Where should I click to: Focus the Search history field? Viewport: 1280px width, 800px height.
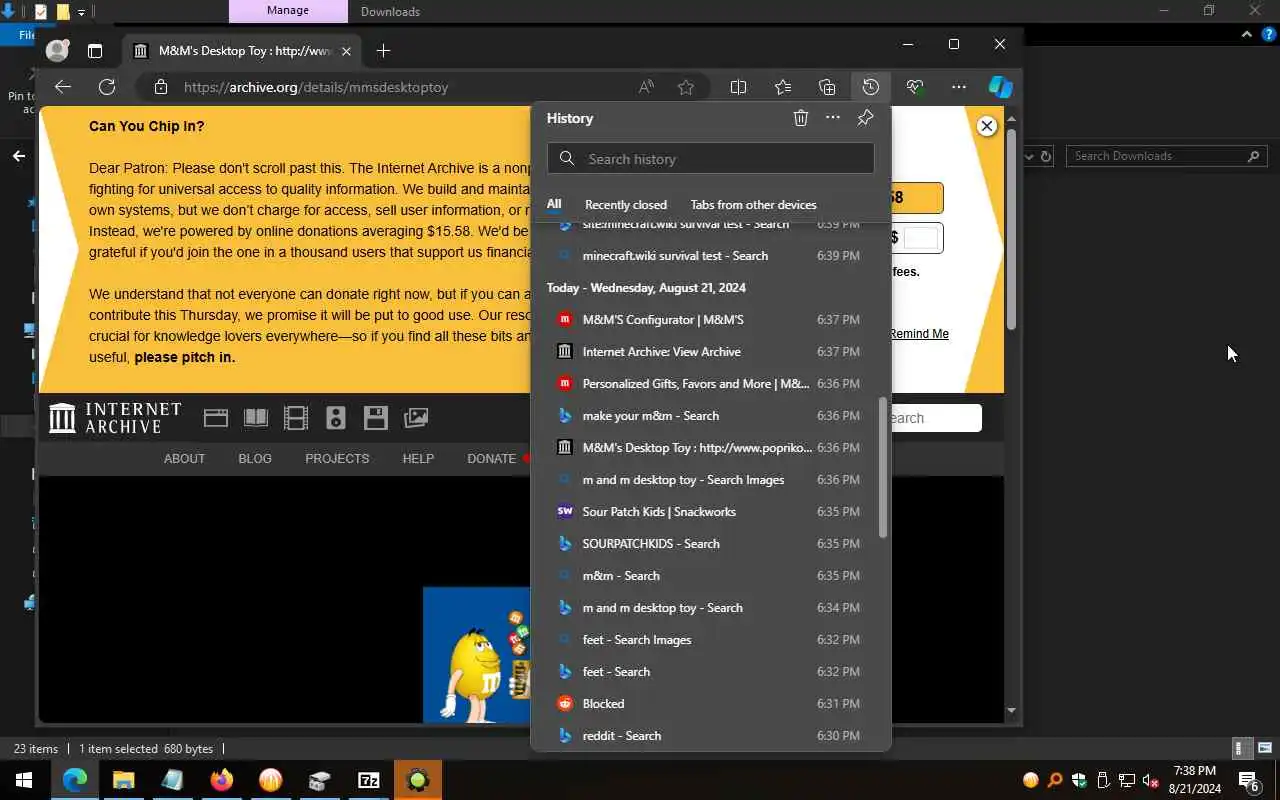pyautogui.click(x=711, y=158)
